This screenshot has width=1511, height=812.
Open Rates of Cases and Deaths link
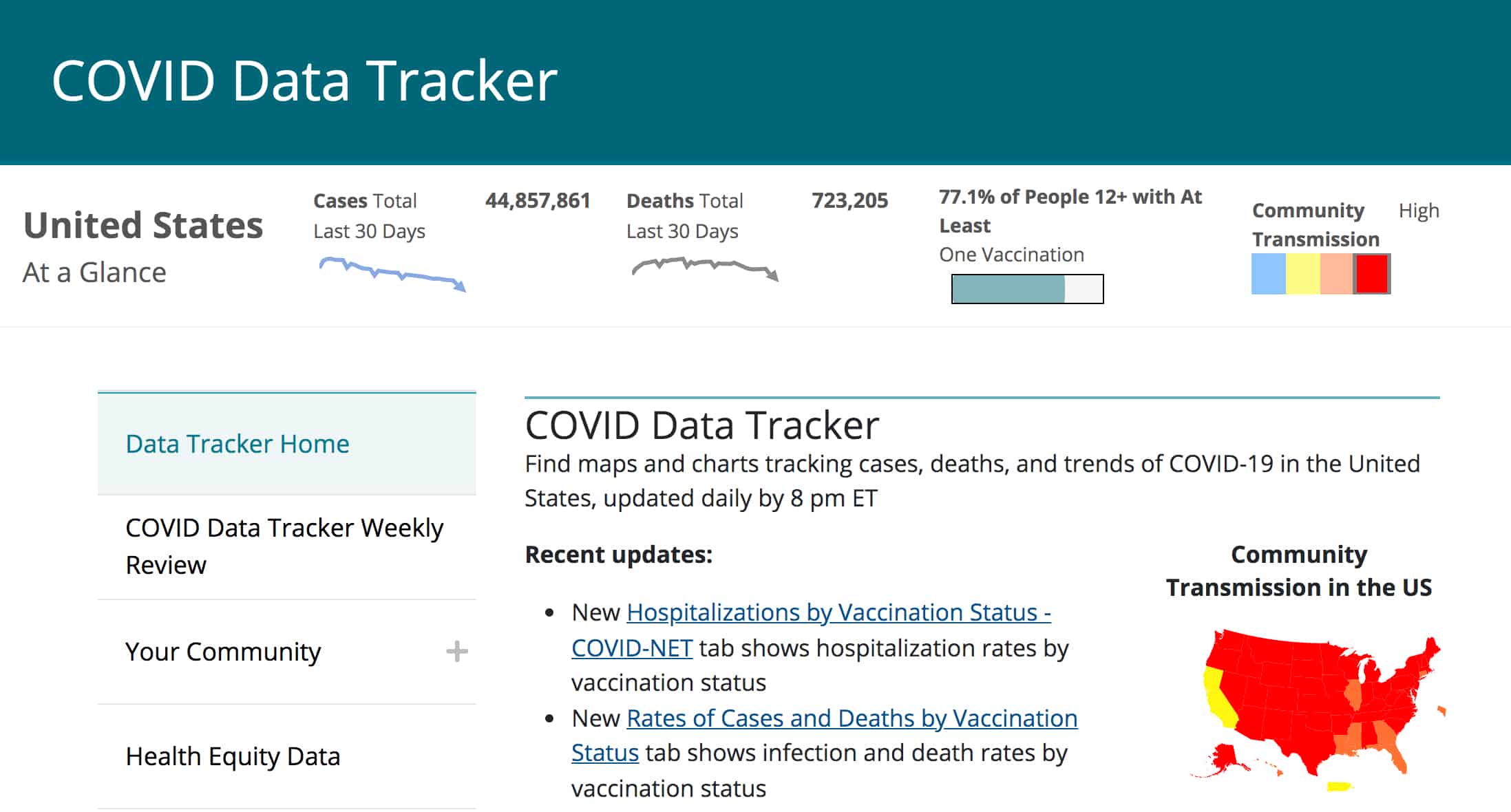[x=852, y=718]
